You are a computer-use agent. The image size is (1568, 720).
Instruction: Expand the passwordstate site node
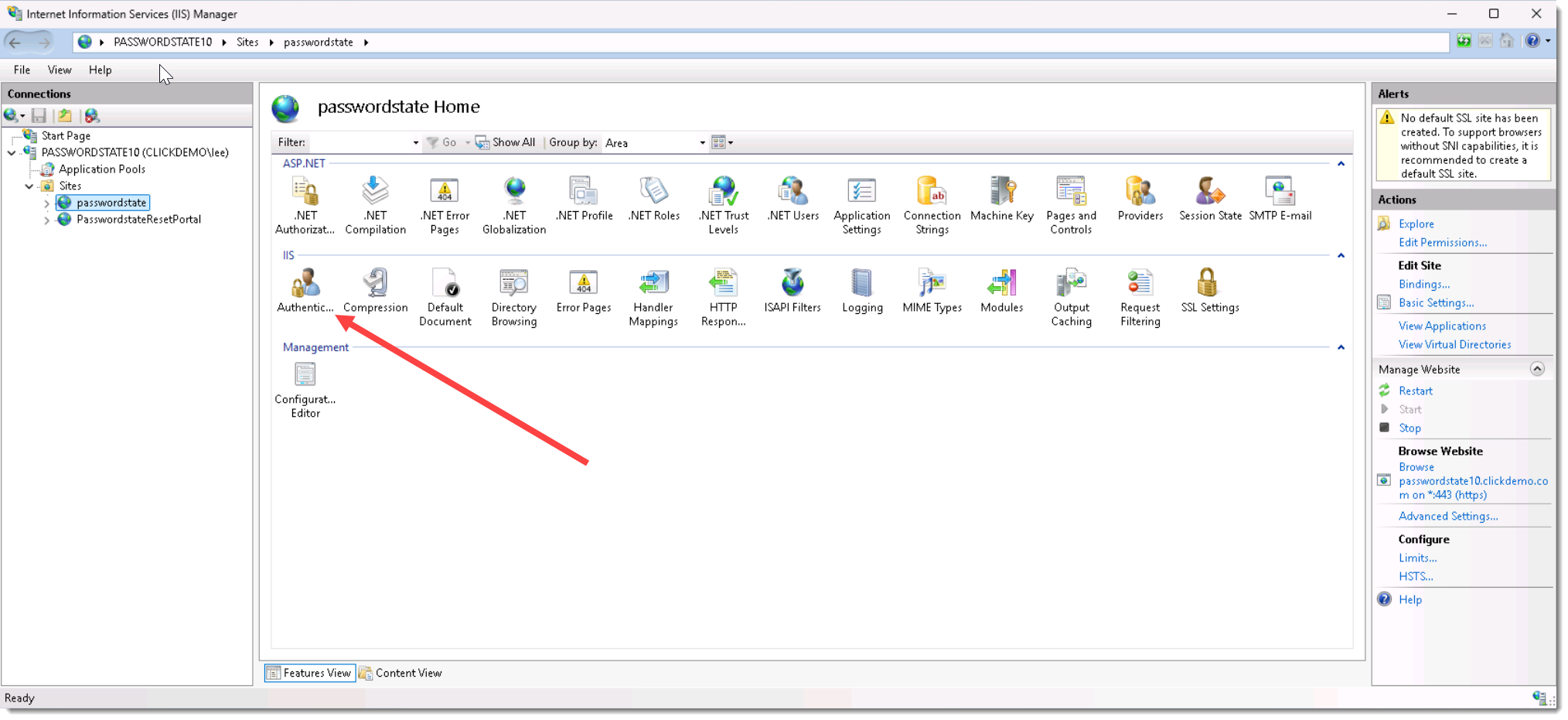(46, 203)
